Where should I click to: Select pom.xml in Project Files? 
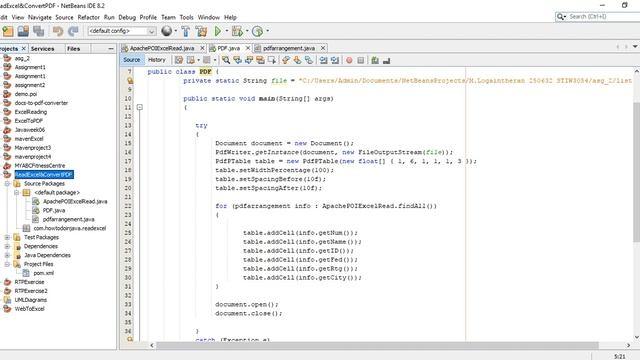pos(43,273)
